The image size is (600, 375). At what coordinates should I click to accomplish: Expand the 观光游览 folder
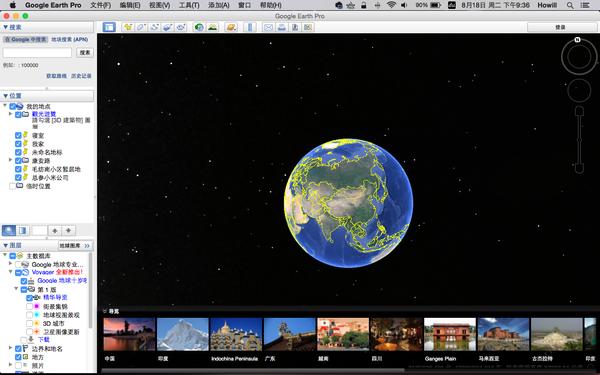[x=10, y=114]
